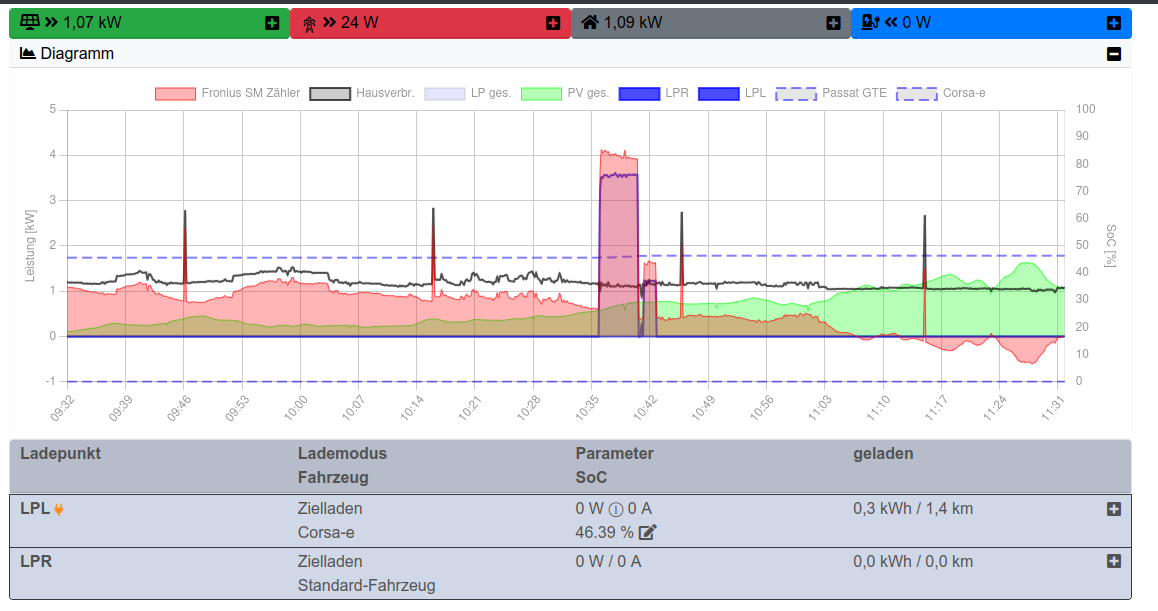Click the Diagramm header title

(77, 54)
